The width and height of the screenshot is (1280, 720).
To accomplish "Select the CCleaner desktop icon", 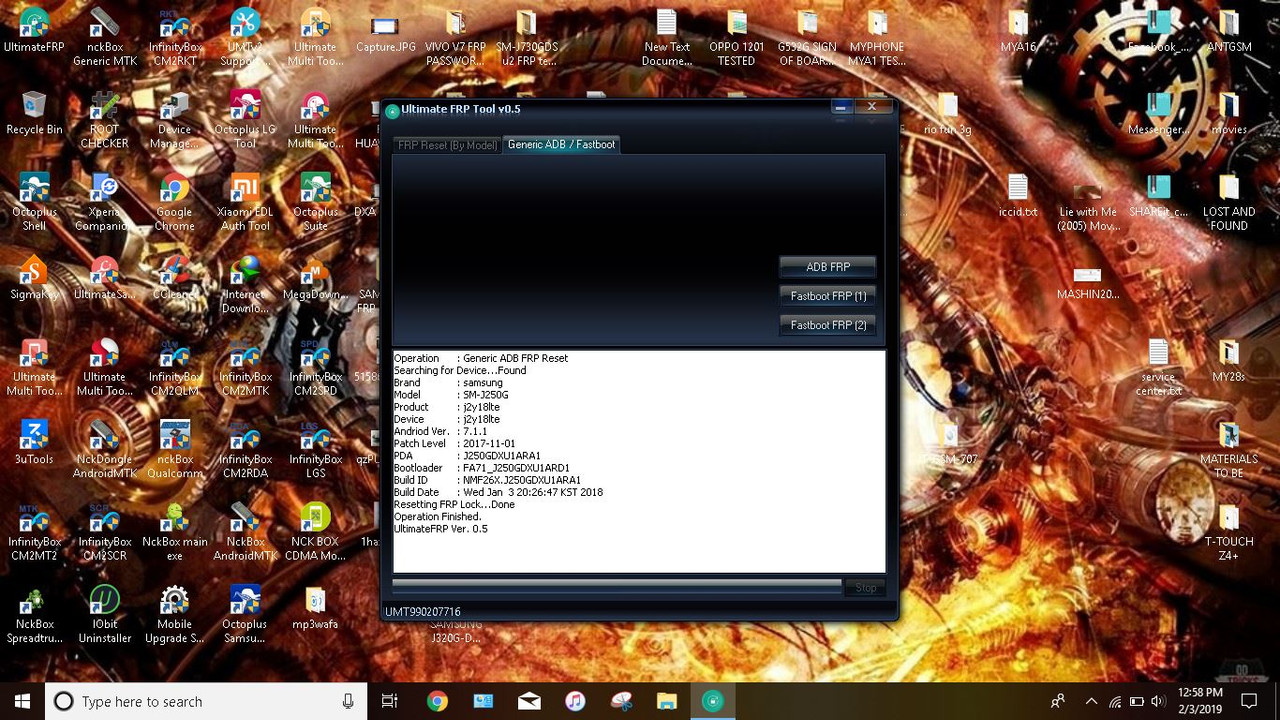I will pyautogui.click(x=175, y=278).
